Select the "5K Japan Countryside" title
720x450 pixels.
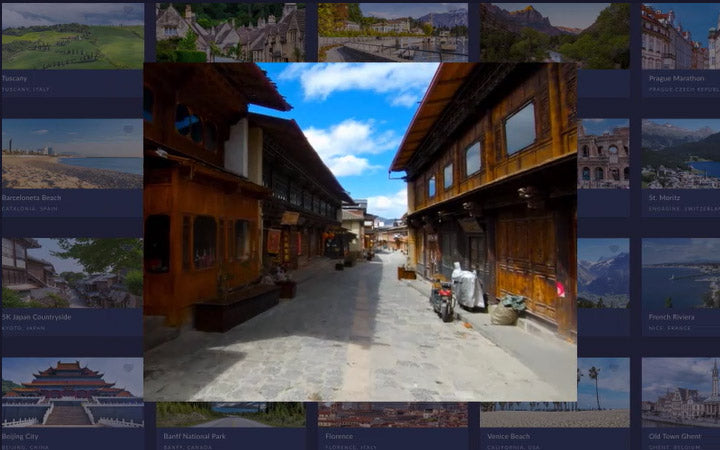(36, 317)
